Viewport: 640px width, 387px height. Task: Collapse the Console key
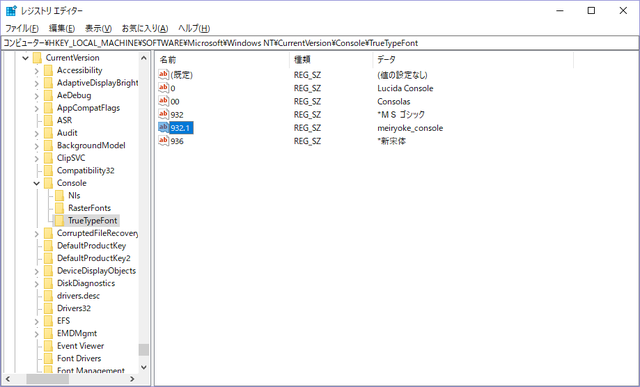36,183
